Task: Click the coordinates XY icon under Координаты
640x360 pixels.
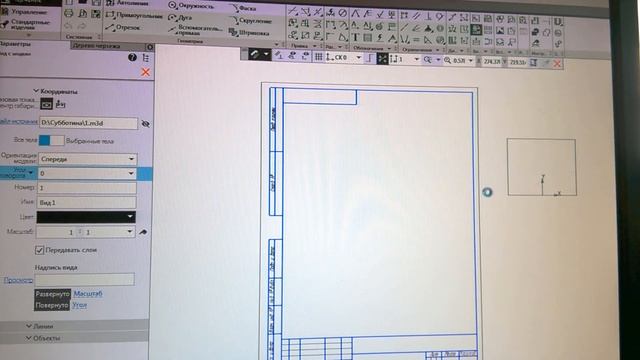Action: coord(60,104)
